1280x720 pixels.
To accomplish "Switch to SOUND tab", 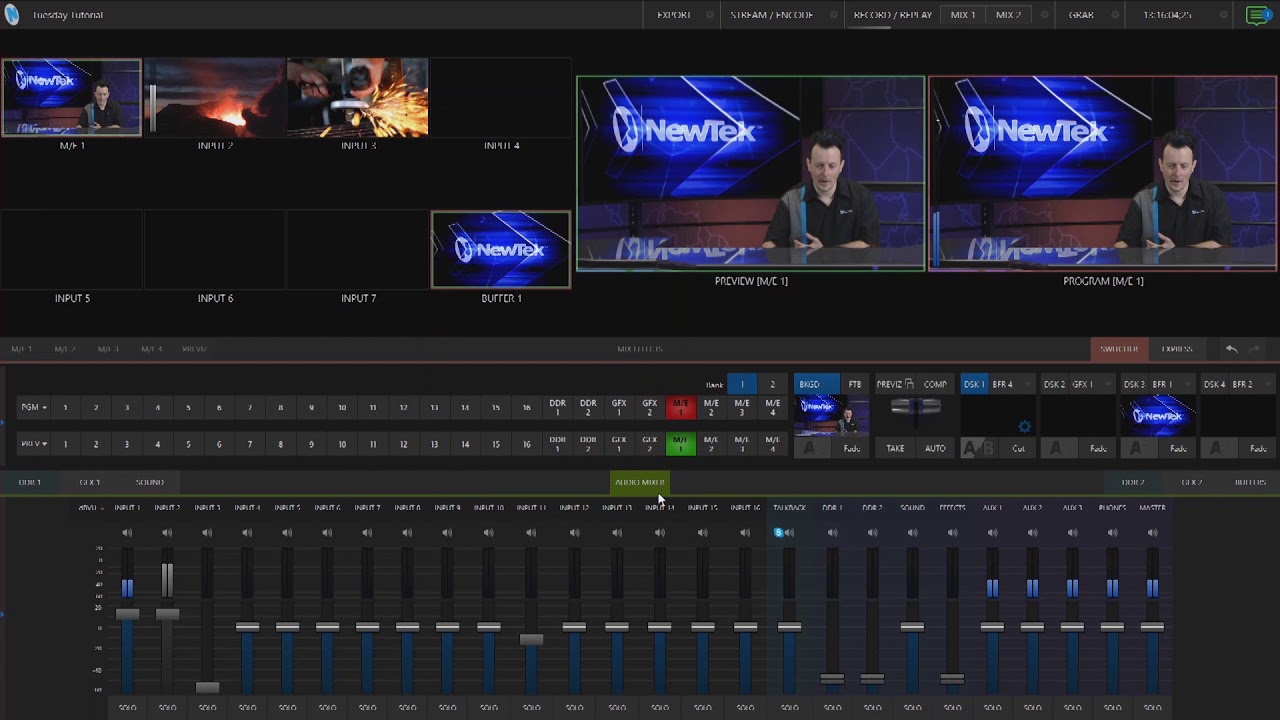I will 150,482.
